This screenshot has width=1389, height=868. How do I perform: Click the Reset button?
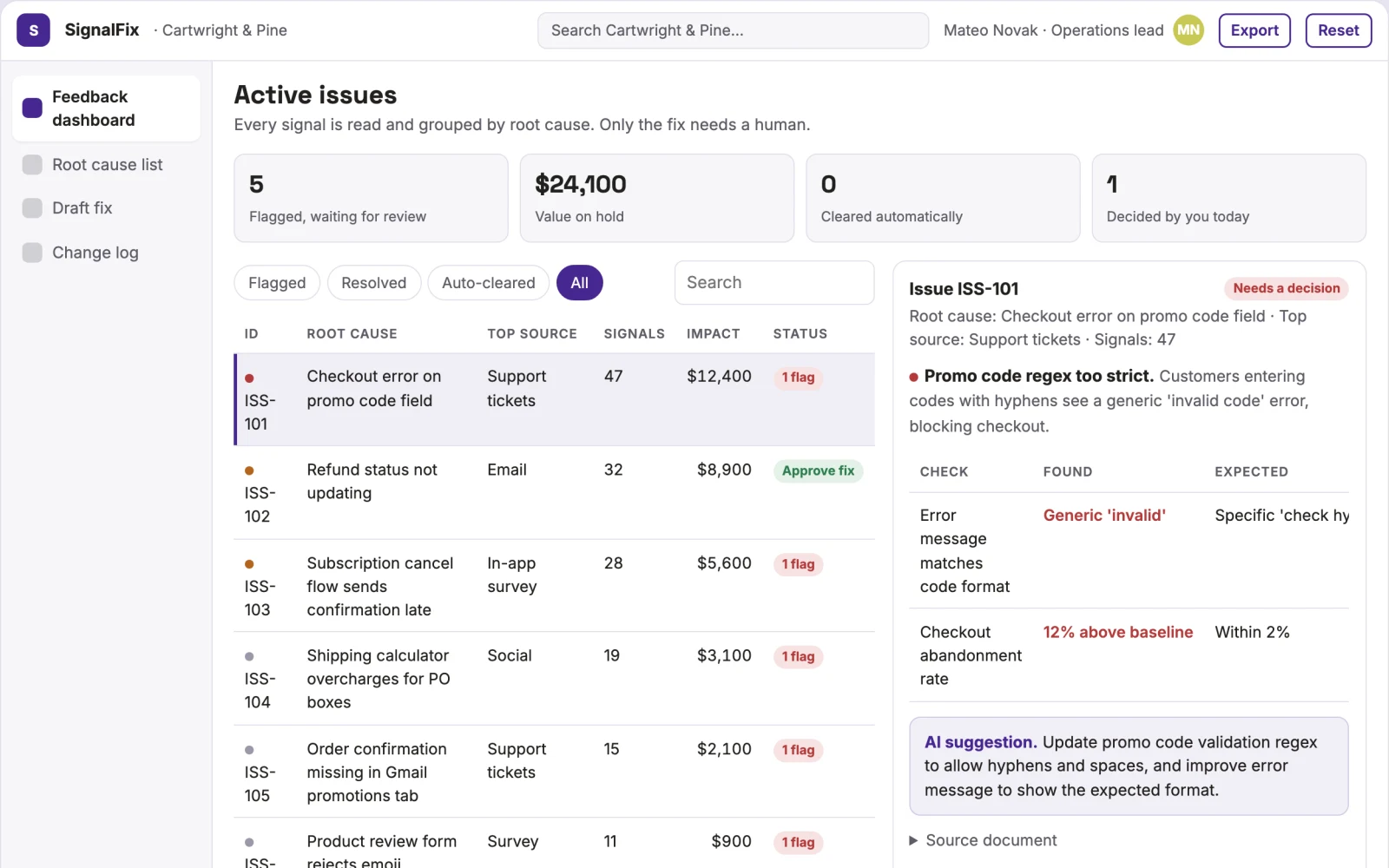point(1338,30)
